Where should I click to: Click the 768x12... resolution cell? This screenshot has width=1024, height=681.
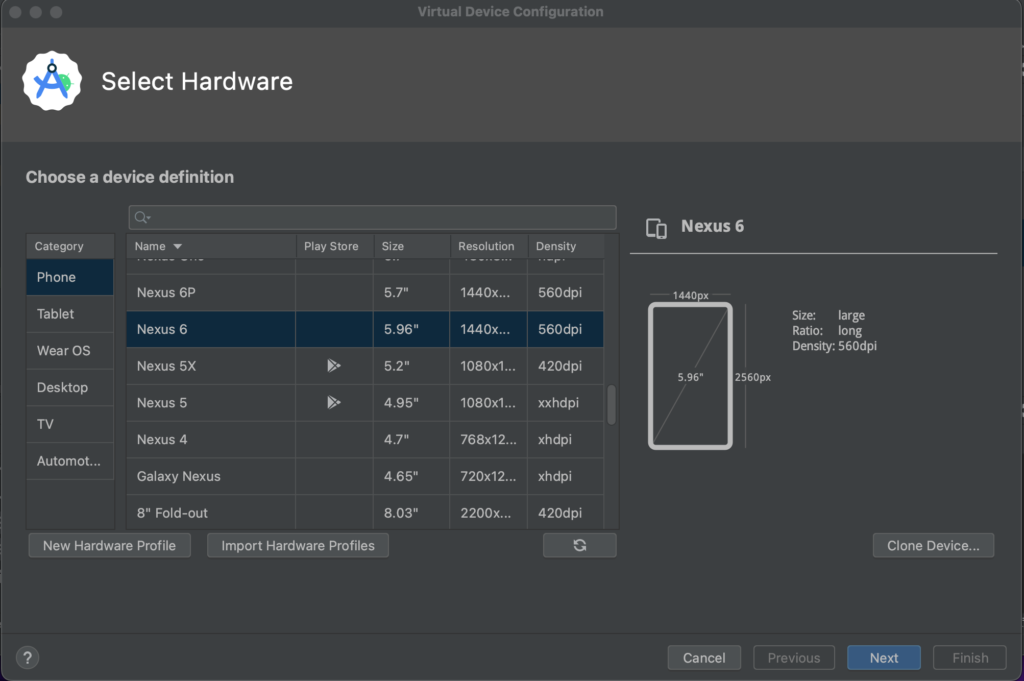coord(488,439)
